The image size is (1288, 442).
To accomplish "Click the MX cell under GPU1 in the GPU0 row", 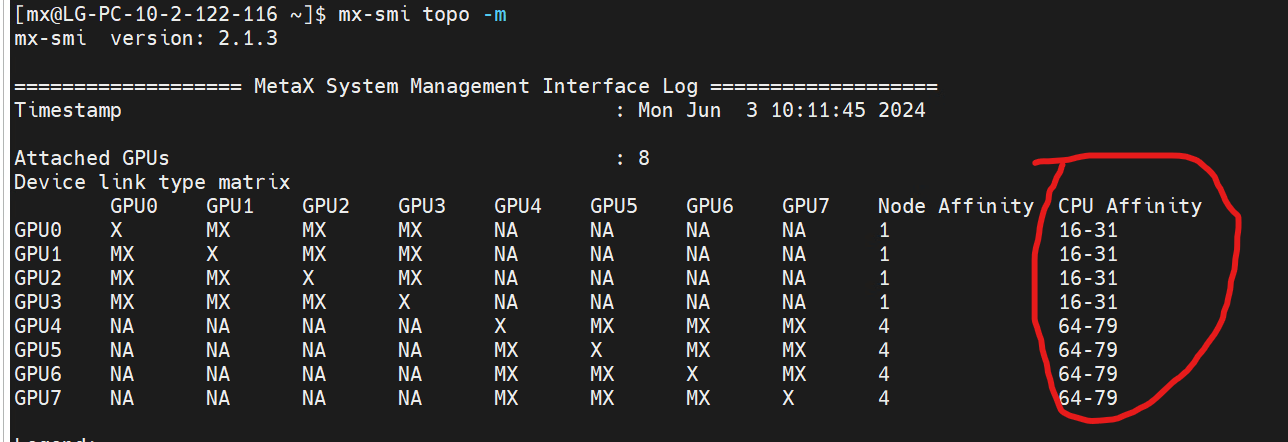I will click(x=218, y=230).
